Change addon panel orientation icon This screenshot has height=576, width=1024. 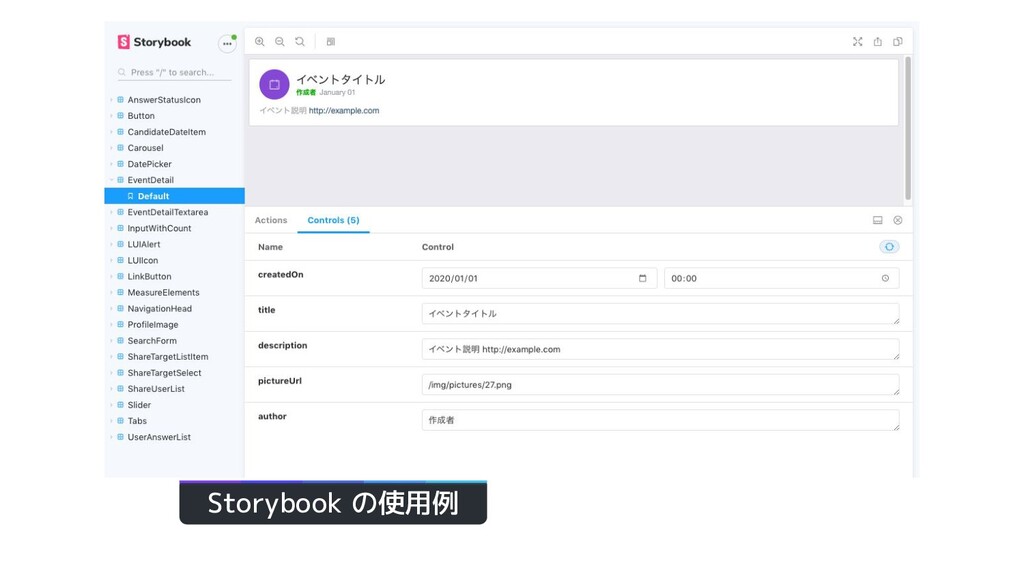[x=878, y=220]
